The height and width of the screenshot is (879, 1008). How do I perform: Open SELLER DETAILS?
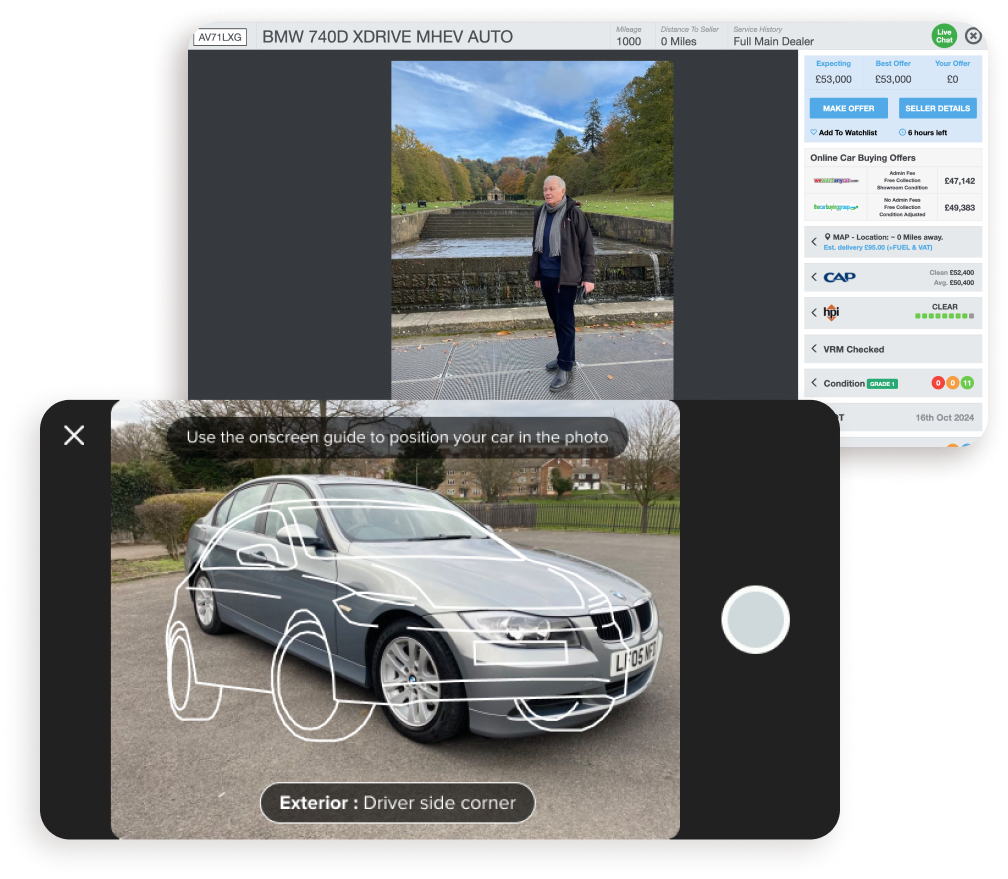(937, 108)
